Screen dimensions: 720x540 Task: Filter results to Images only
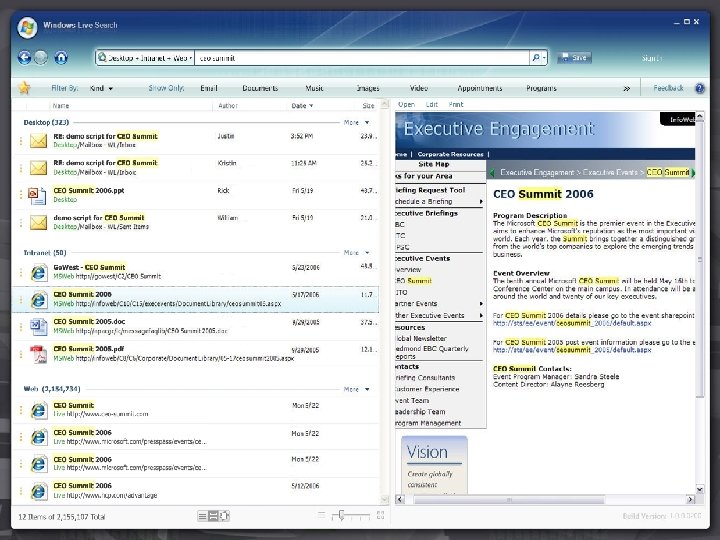(x=368, y=88)
